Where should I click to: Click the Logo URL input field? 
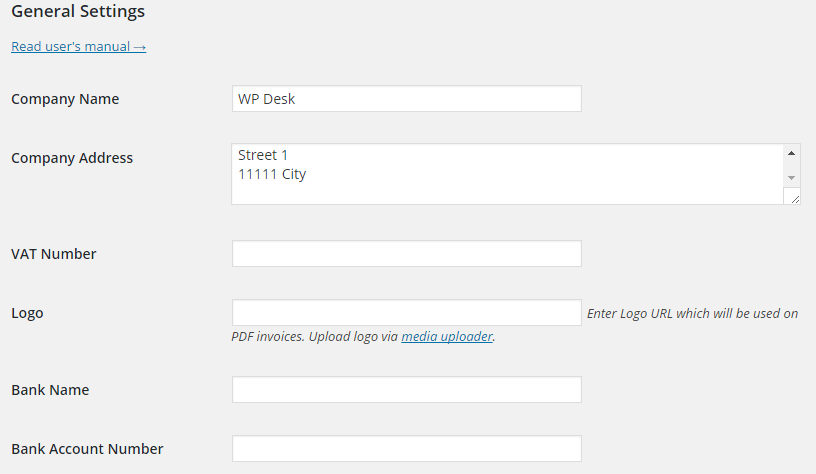(x=406, y=313)
